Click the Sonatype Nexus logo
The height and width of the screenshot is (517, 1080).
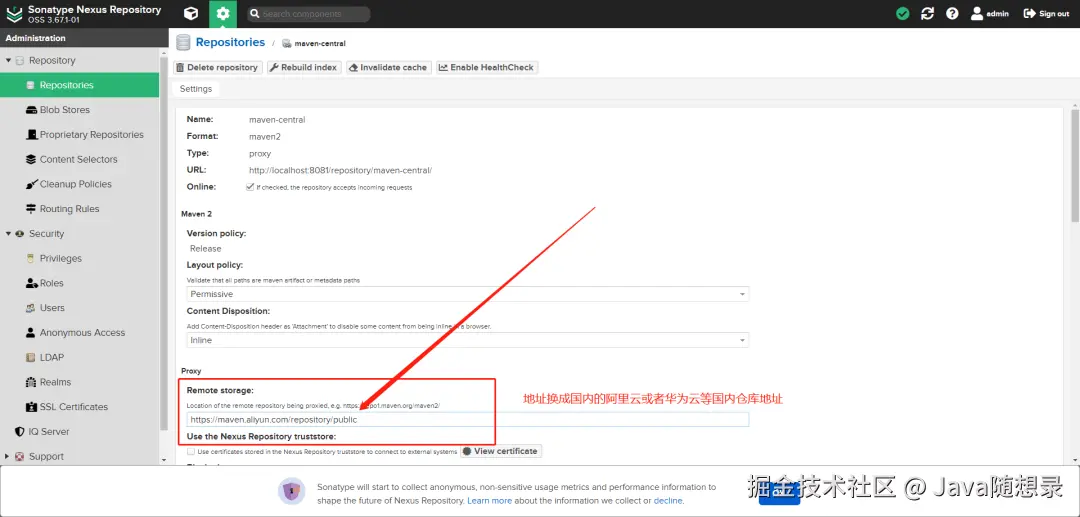(x=14, y=14)
